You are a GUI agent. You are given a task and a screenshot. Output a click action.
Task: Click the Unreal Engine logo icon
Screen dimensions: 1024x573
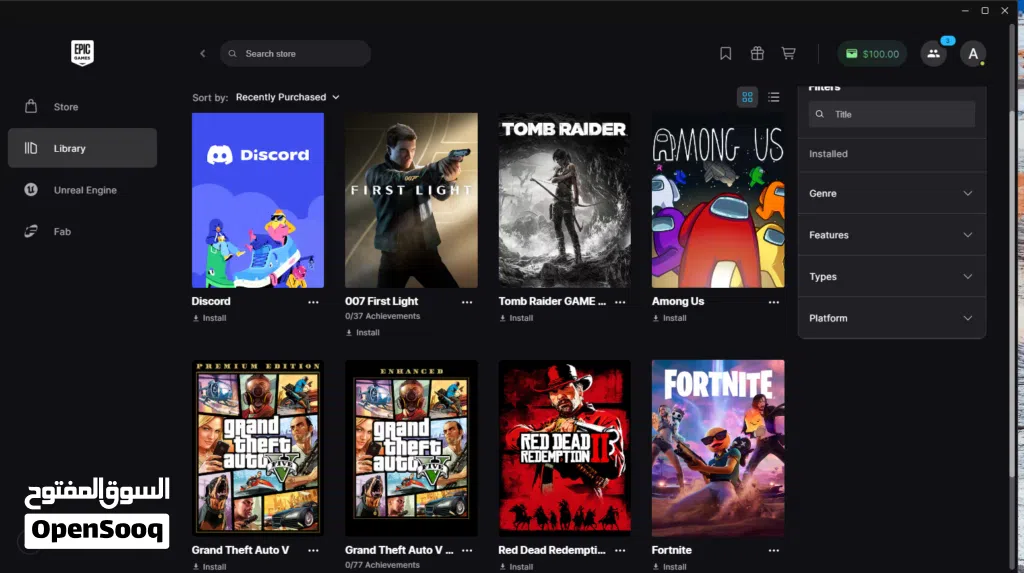click(31, 189)
